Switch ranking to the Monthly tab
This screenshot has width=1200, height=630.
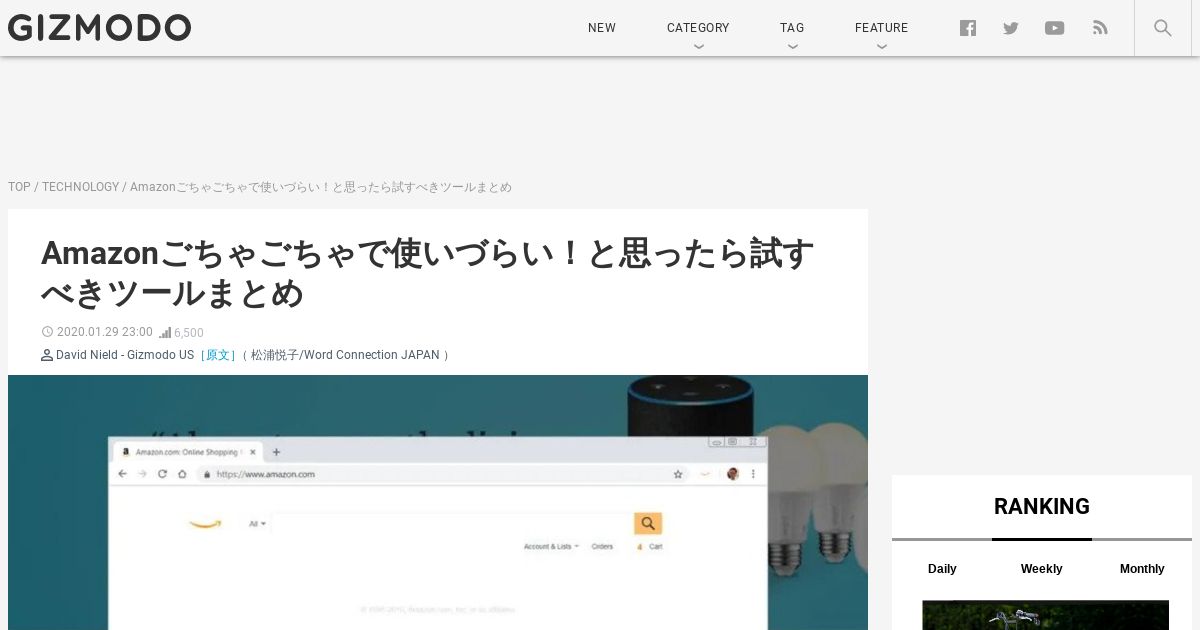click(x=1142, y=568)
